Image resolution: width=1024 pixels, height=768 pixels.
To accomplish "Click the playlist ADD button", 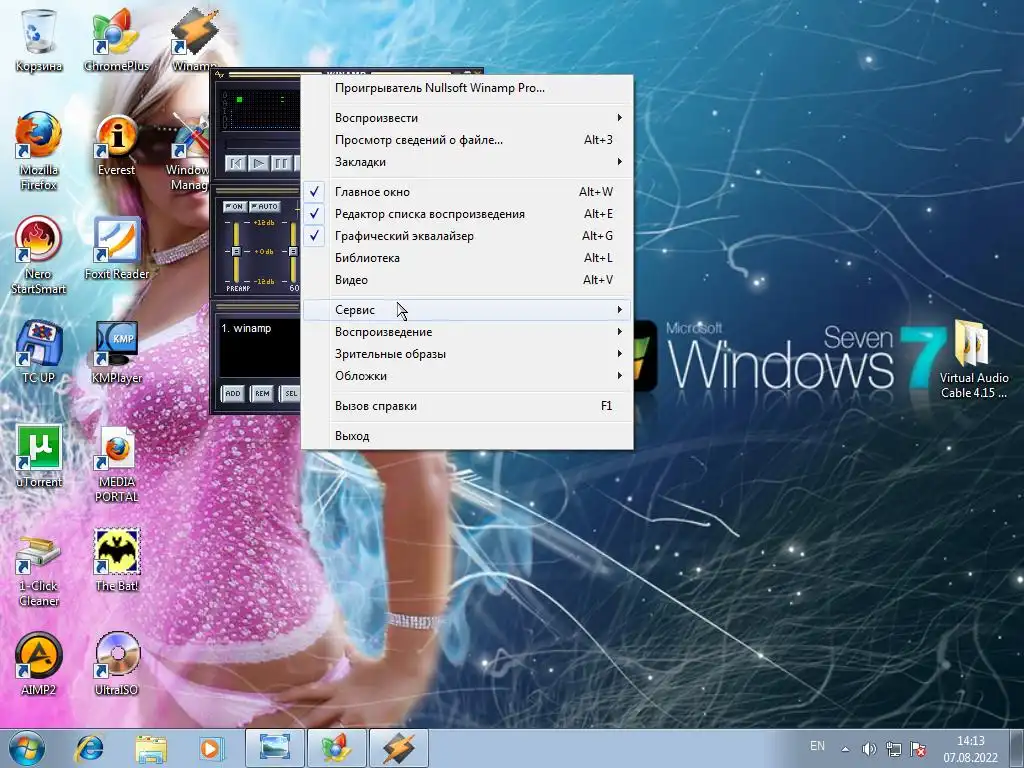I will coord(233,393).
